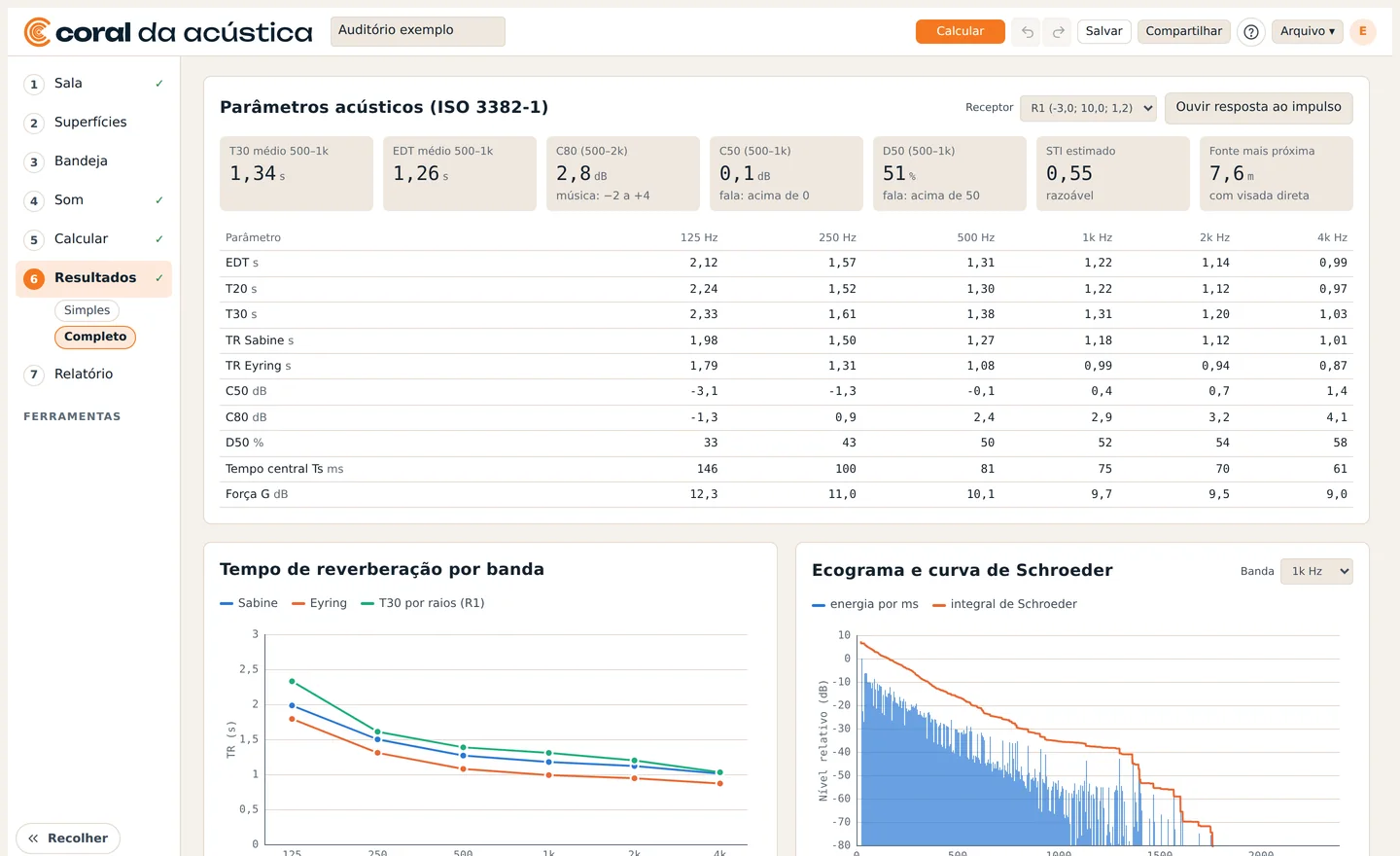Open the Banda 1k Hz dropdown
This screenshot has height=856, width=1400.
pos(1316,572)
